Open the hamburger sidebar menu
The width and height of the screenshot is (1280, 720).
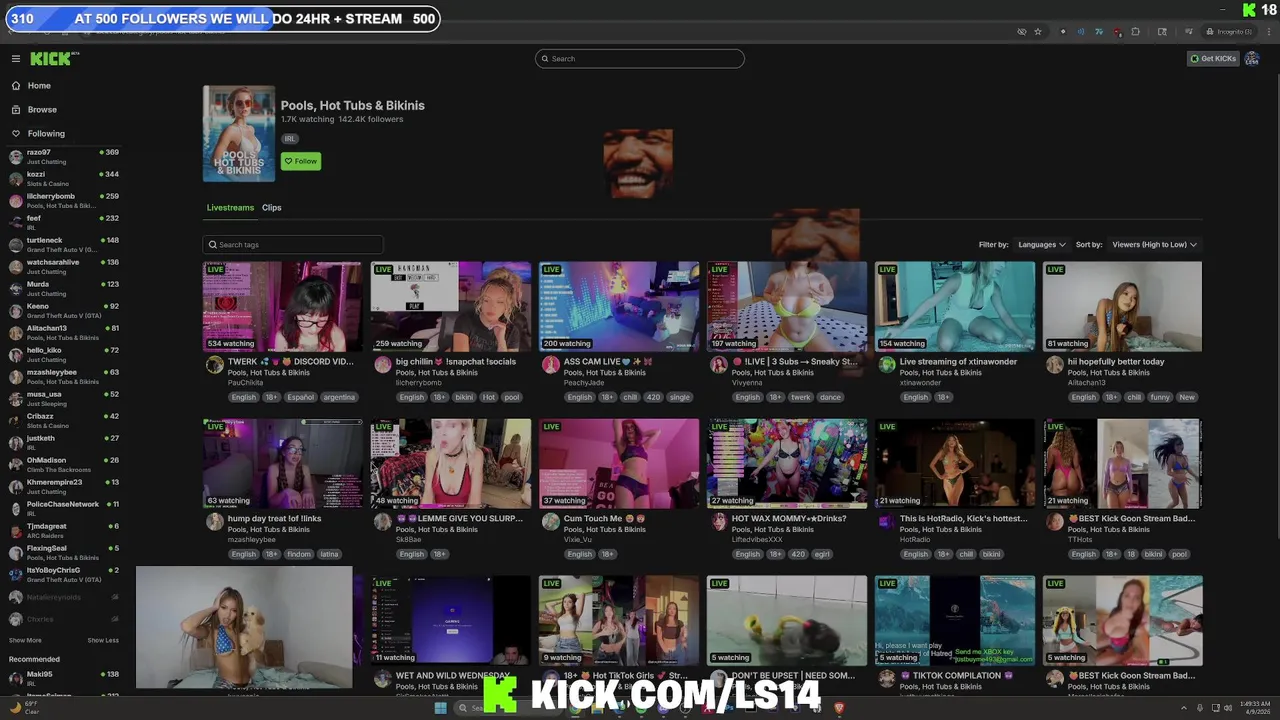(16, 58)
